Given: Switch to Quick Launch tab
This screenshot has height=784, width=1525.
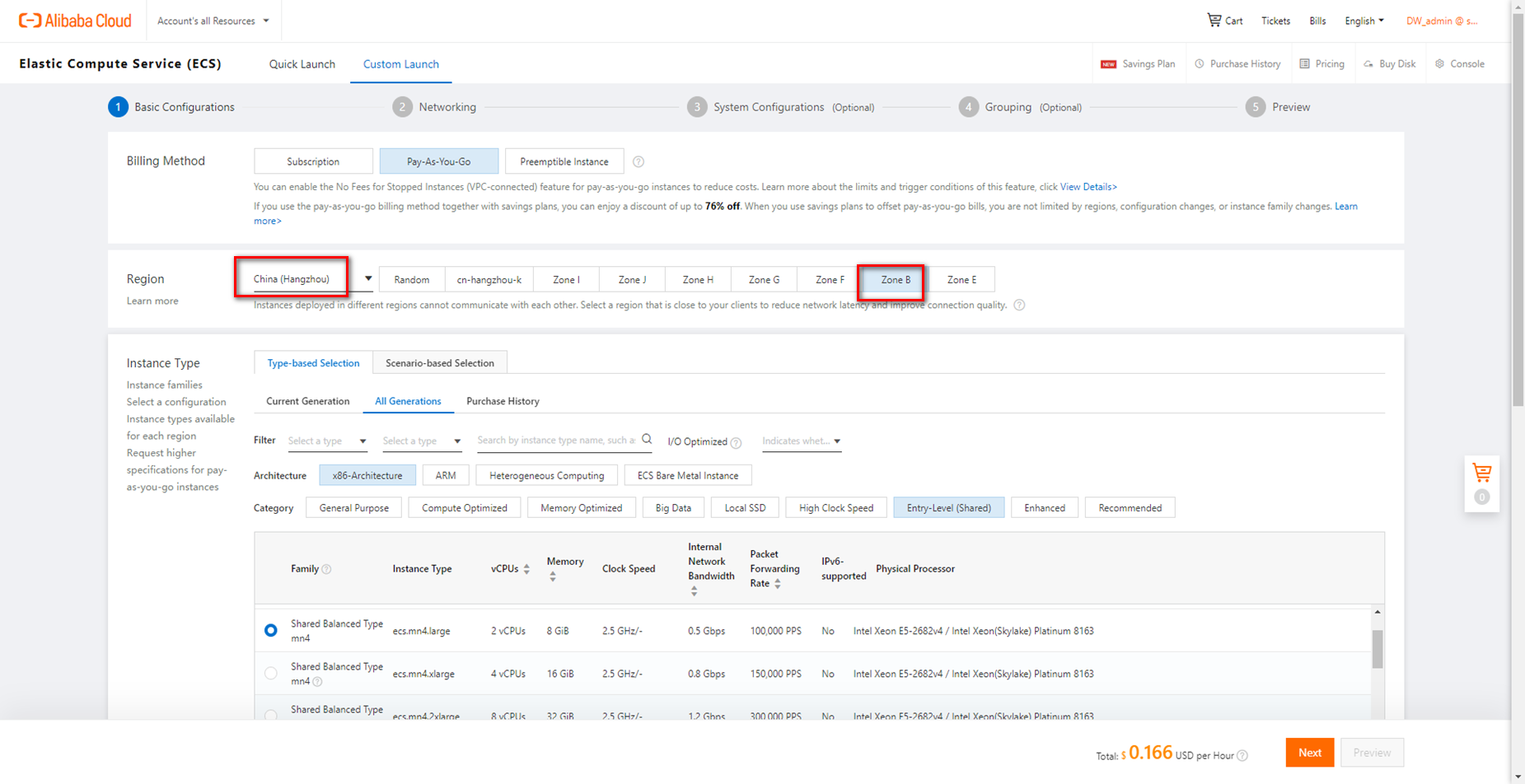Looking at the screenshot, I should coord(302,64).
